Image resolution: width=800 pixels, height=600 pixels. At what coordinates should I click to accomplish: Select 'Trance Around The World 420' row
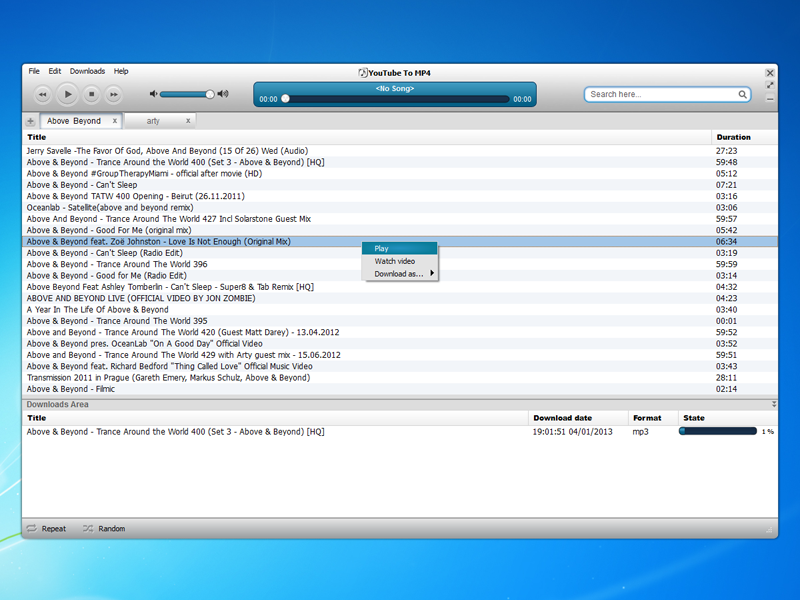pyautogui.click(x=400, y=332)
